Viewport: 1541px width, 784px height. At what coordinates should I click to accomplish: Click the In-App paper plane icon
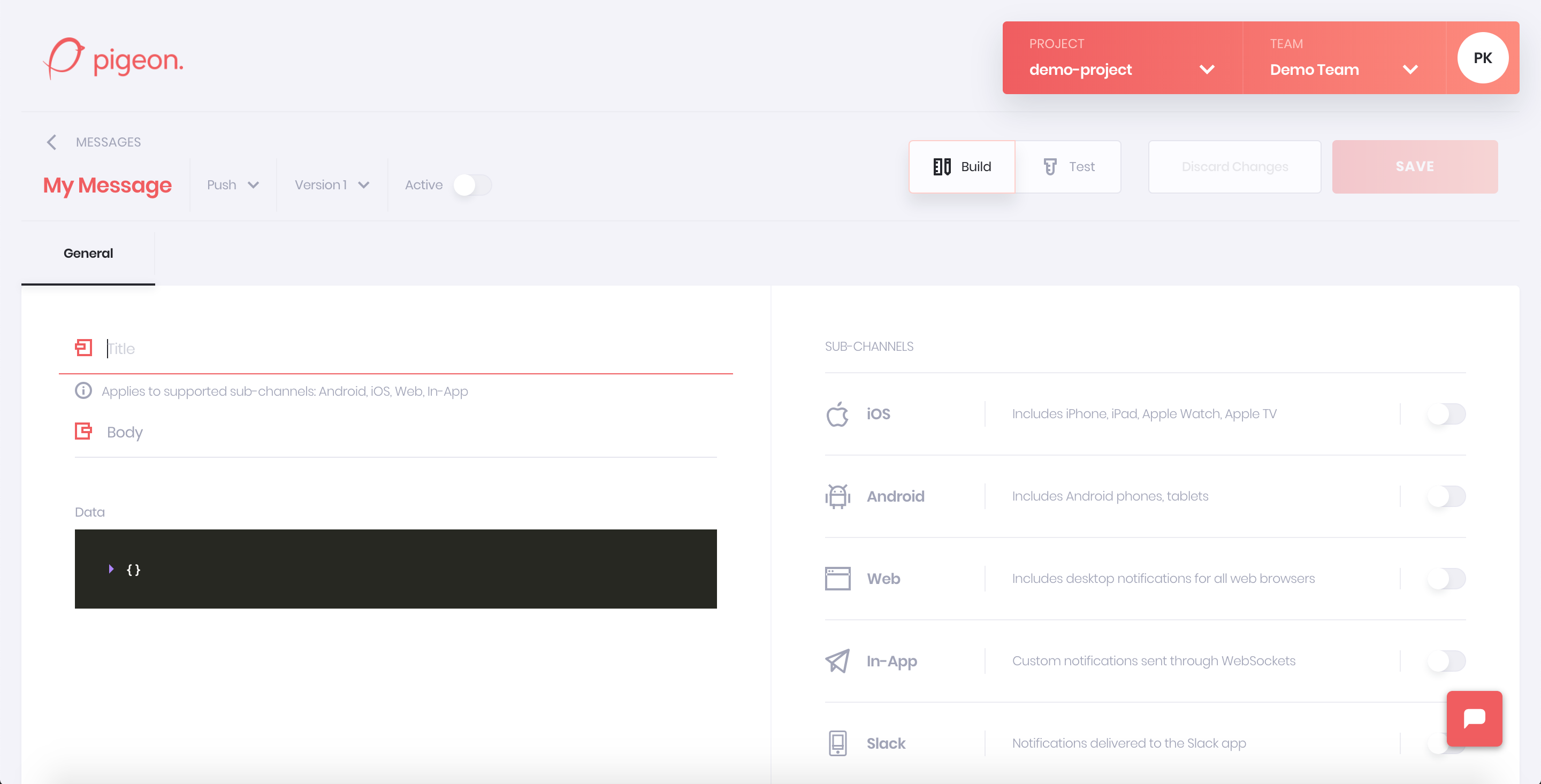(837, 661)
